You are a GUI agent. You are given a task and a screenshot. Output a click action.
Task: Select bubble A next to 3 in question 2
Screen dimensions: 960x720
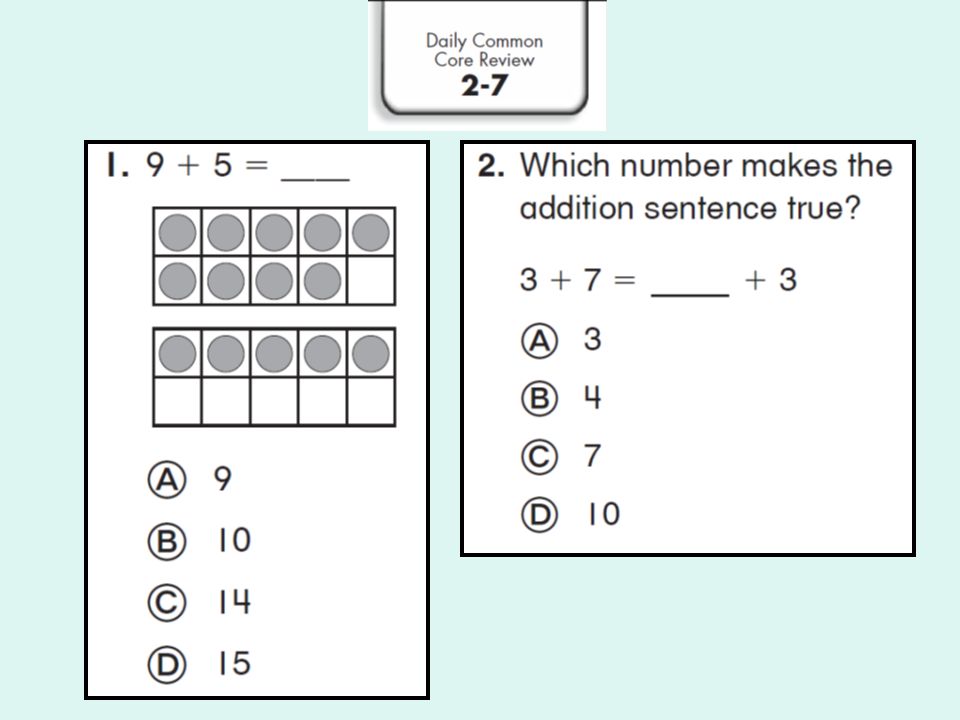click(x=539, y=340)
